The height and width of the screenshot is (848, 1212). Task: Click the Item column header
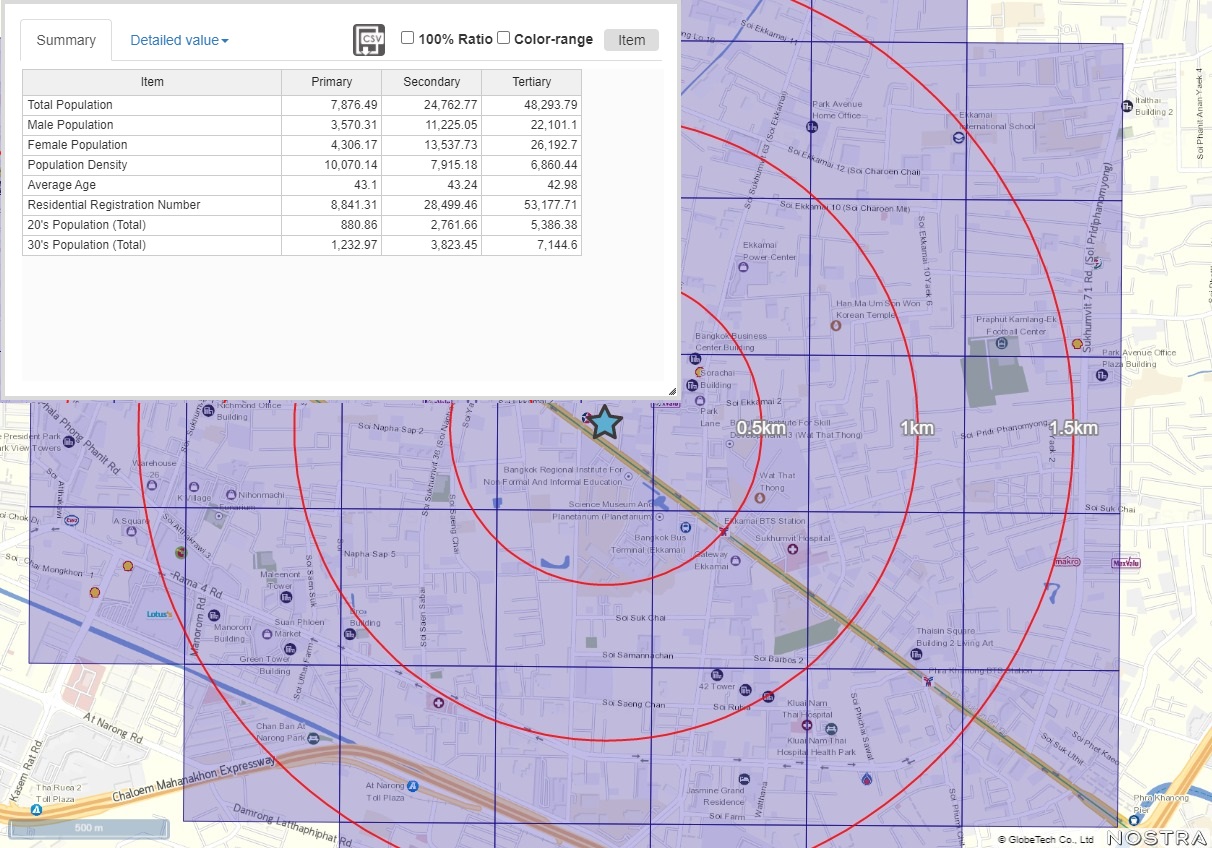point(152,82)
